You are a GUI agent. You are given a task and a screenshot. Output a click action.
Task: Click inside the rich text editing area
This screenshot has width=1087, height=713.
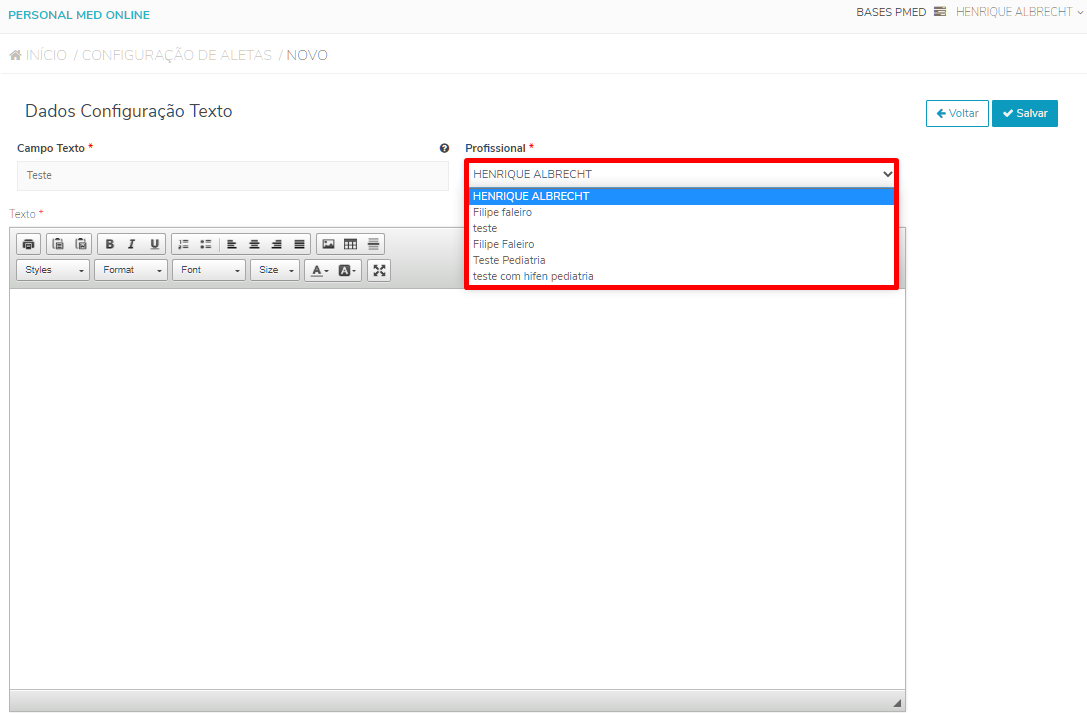tap(457, 488)
